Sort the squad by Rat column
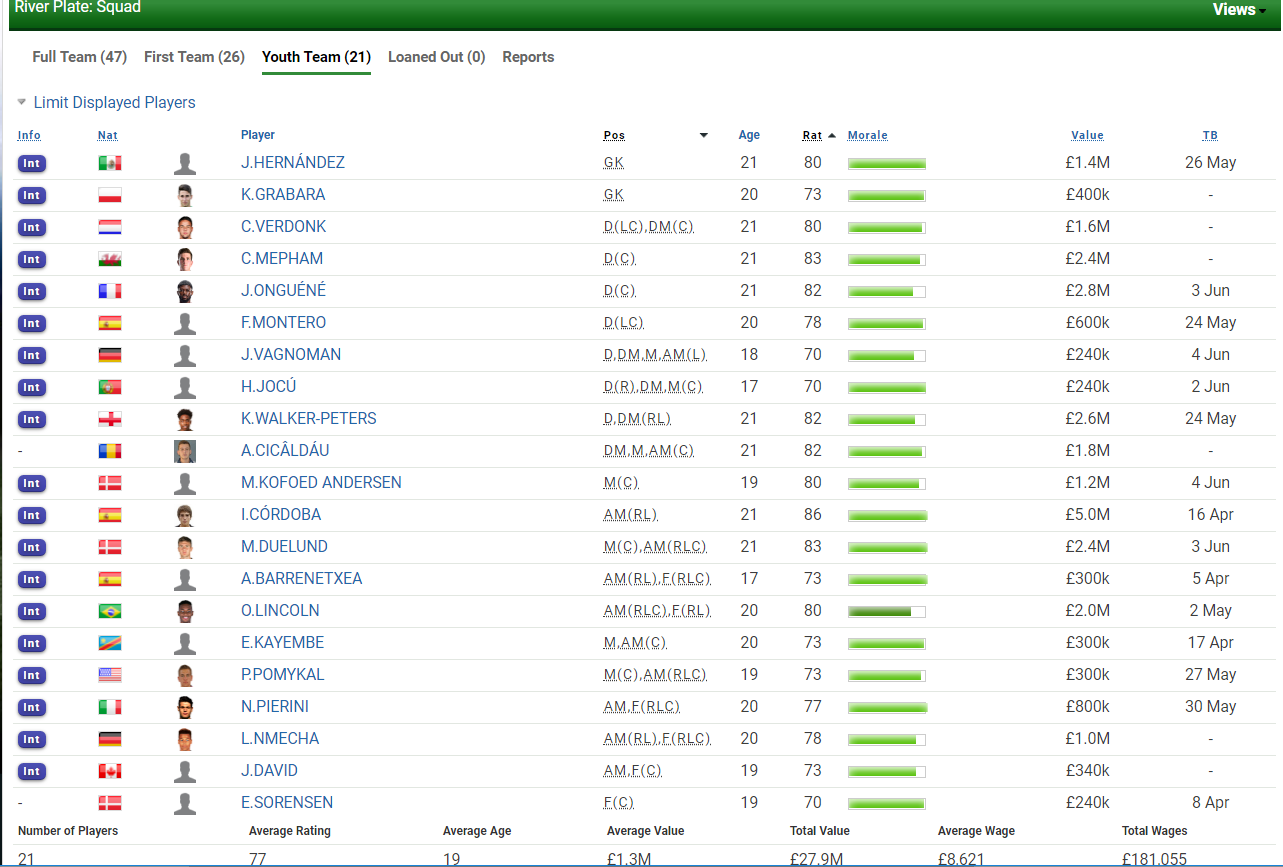Viewport: 1283px width, 867px height. tap(812, 136)
